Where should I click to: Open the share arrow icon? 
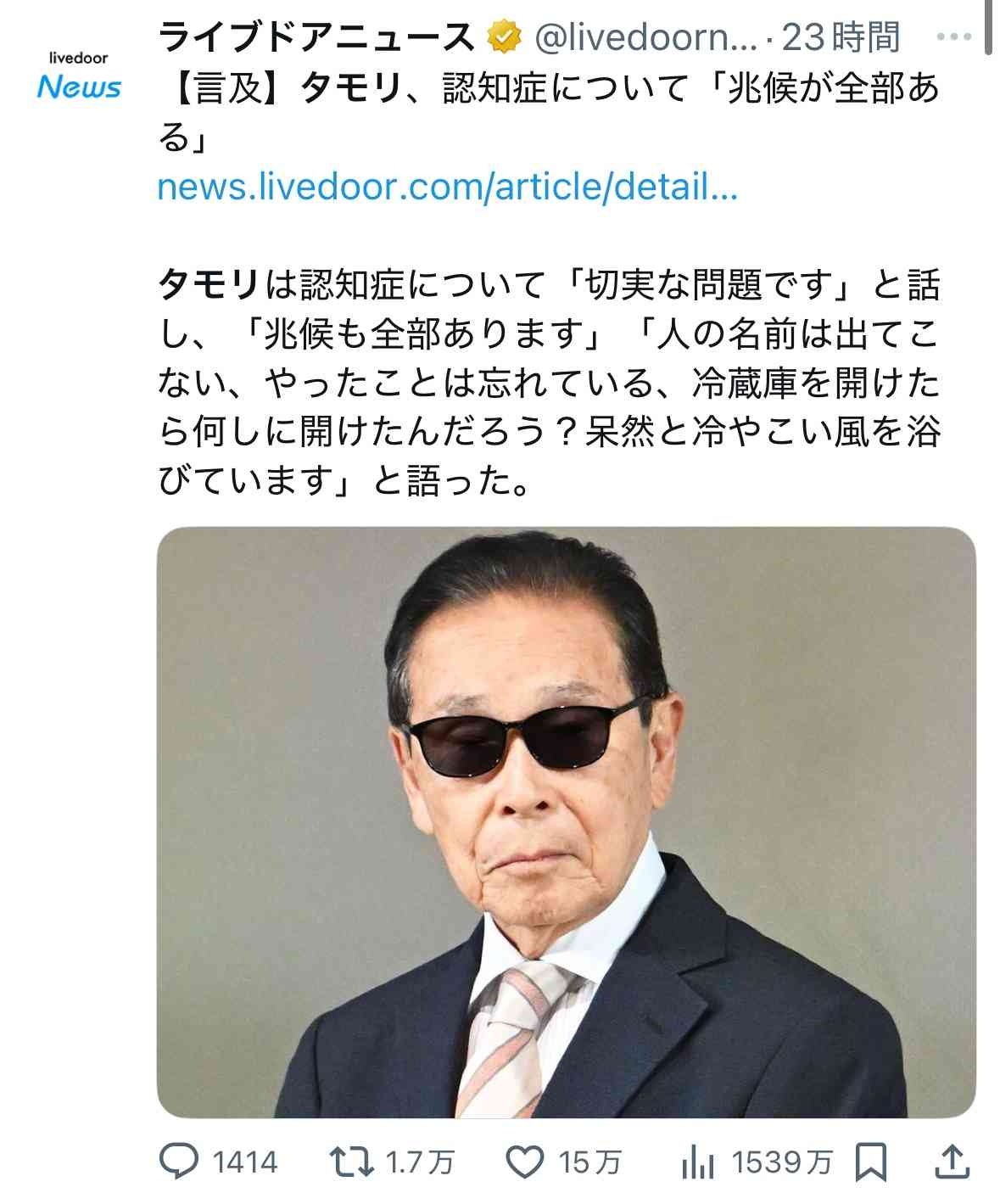coord(952,1162)
